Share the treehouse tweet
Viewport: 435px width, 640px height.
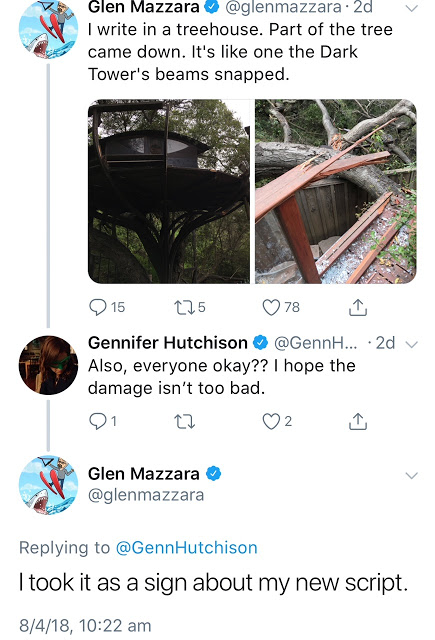(x=358, y=307)
